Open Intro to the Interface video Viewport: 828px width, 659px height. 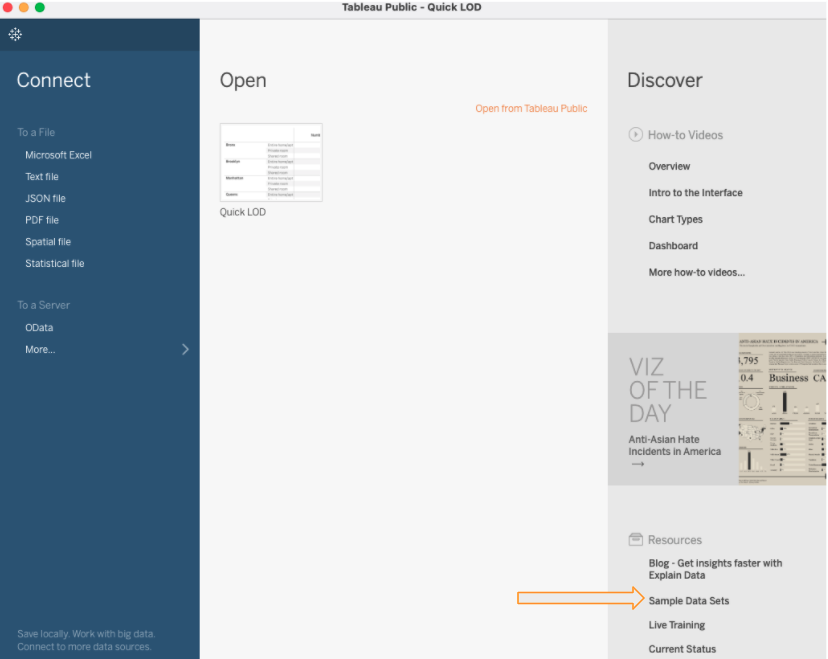click(695, 193)
